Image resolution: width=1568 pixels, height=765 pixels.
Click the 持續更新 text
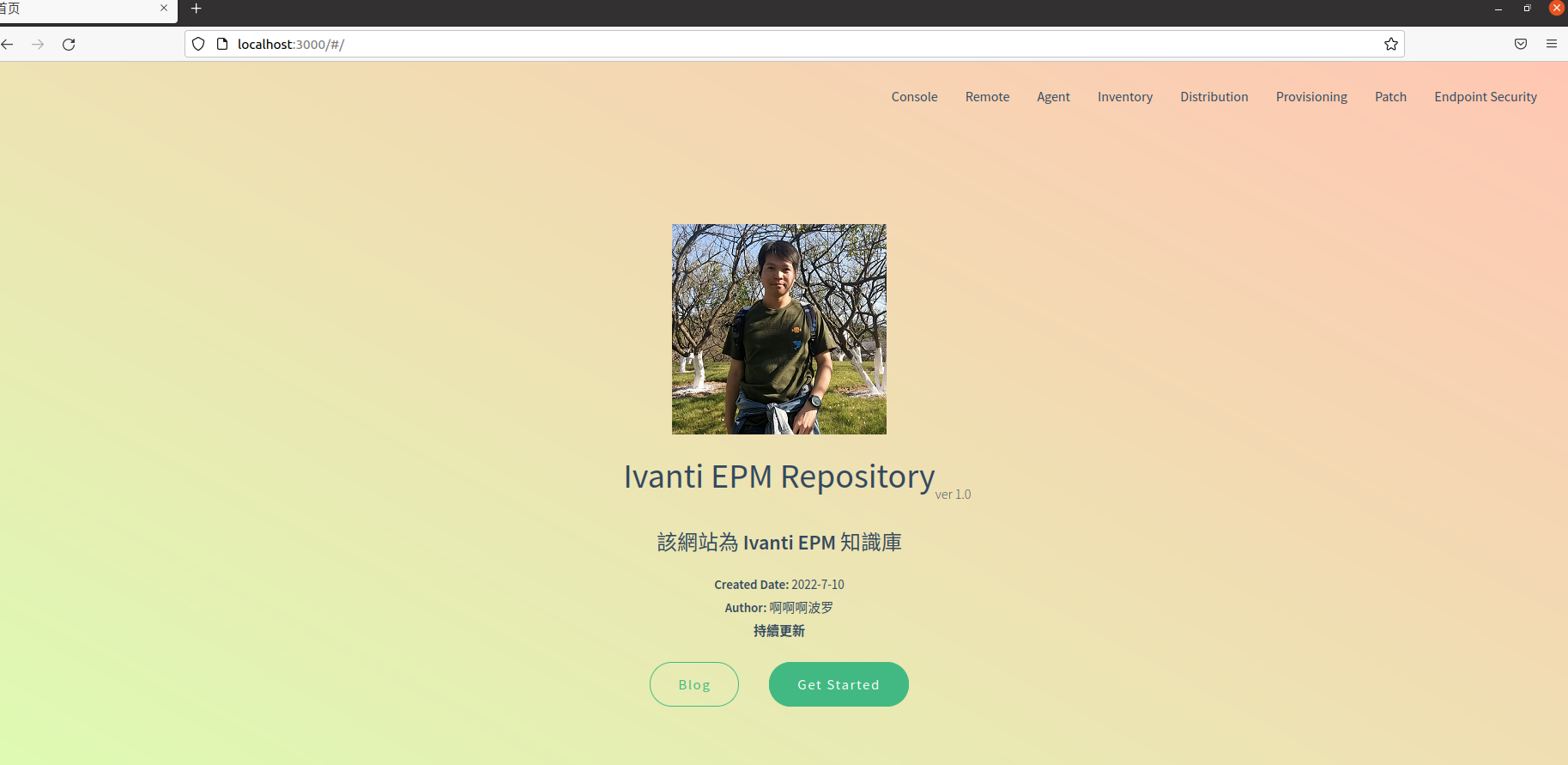tap(779, 631)
